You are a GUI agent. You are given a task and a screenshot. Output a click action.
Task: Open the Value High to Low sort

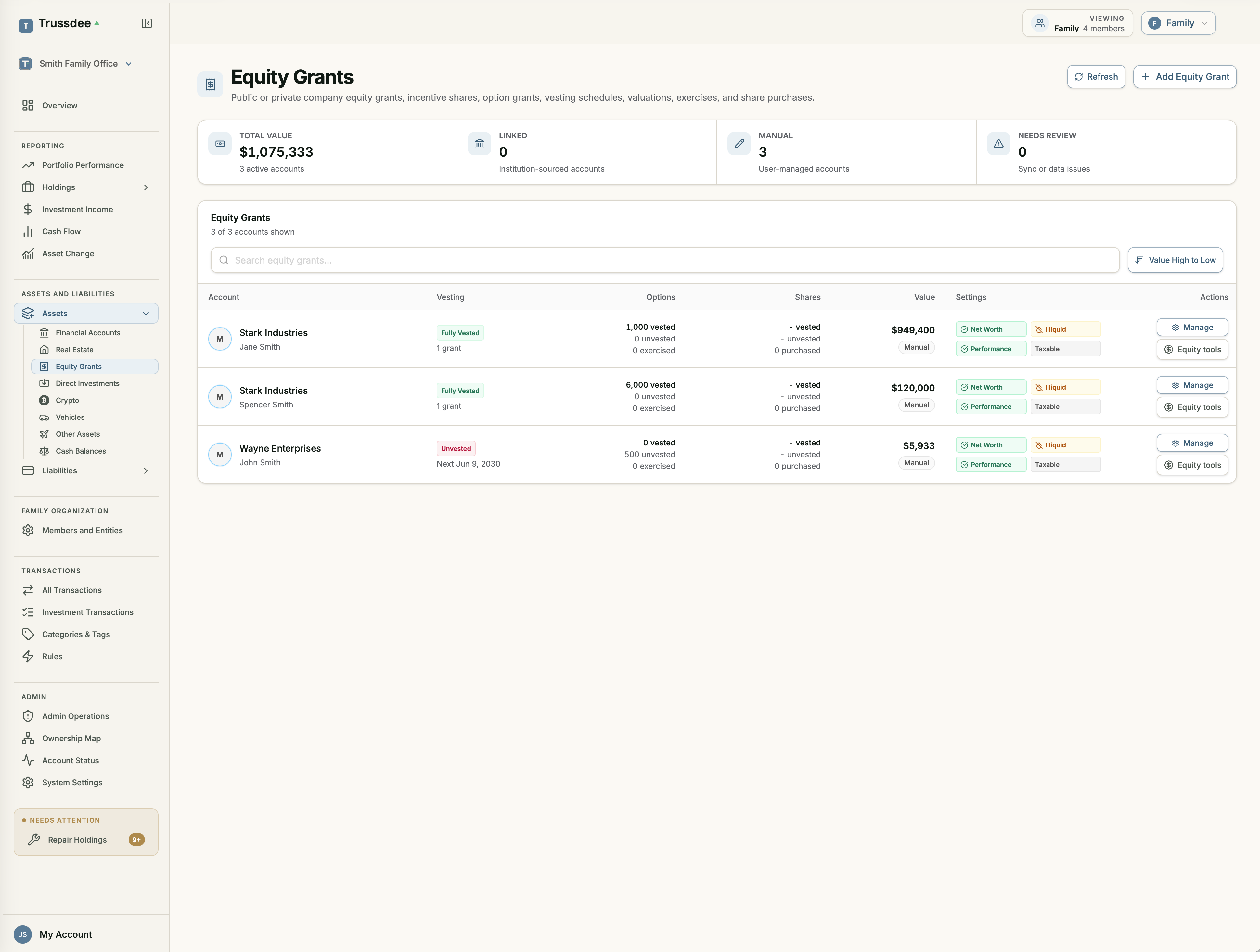click(1175, 260)
